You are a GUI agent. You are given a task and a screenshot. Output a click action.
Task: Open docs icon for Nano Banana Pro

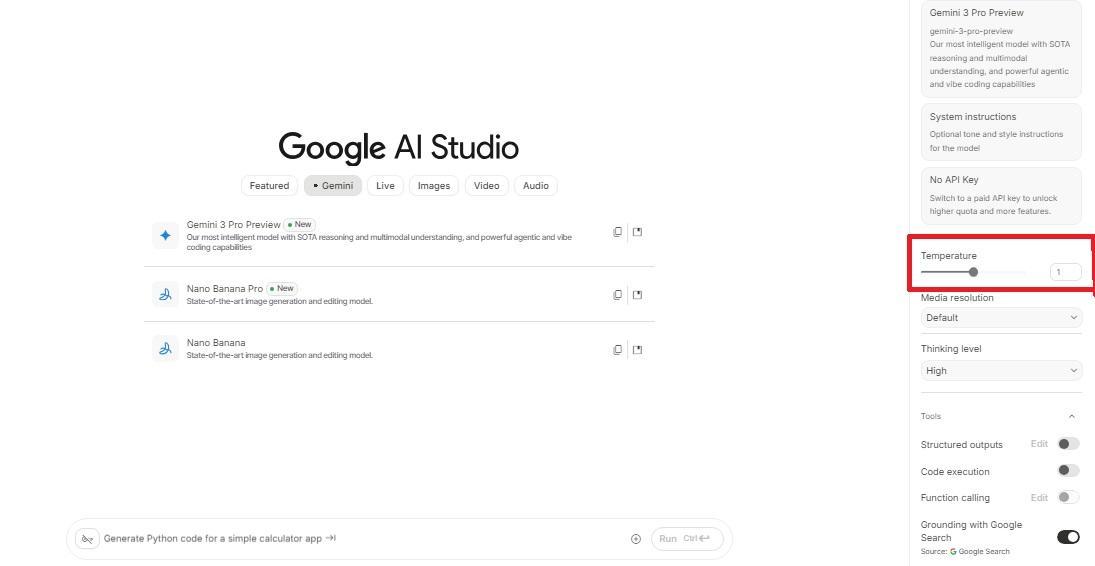638,295
